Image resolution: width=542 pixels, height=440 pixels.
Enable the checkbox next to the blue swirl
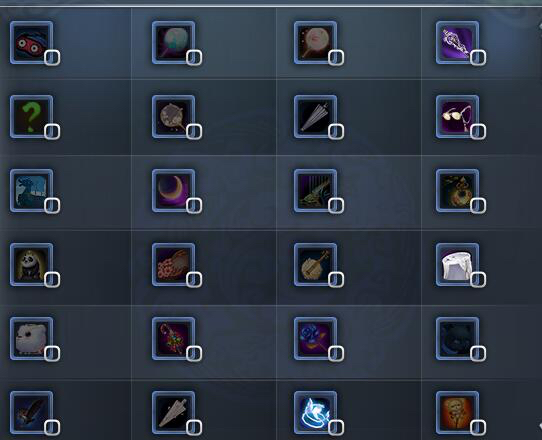[x=336, y=428]
